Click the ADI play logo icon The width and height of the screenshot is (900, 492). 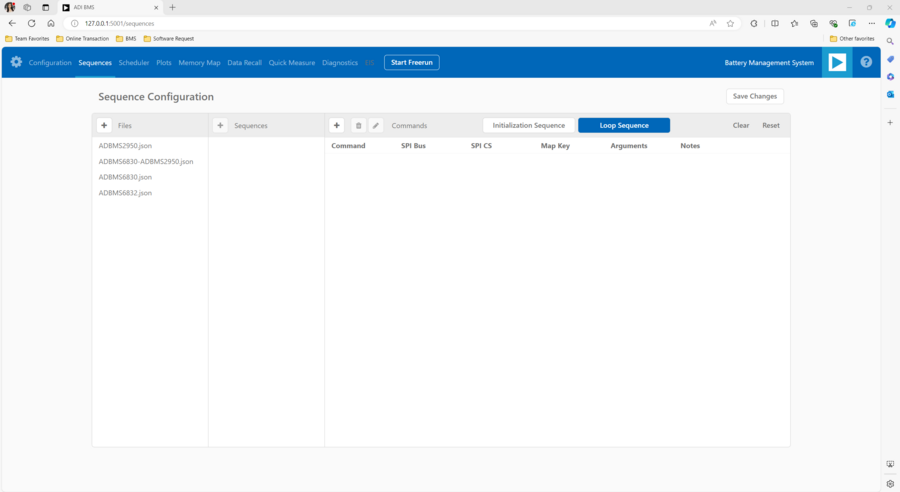[x=837, y=62]
